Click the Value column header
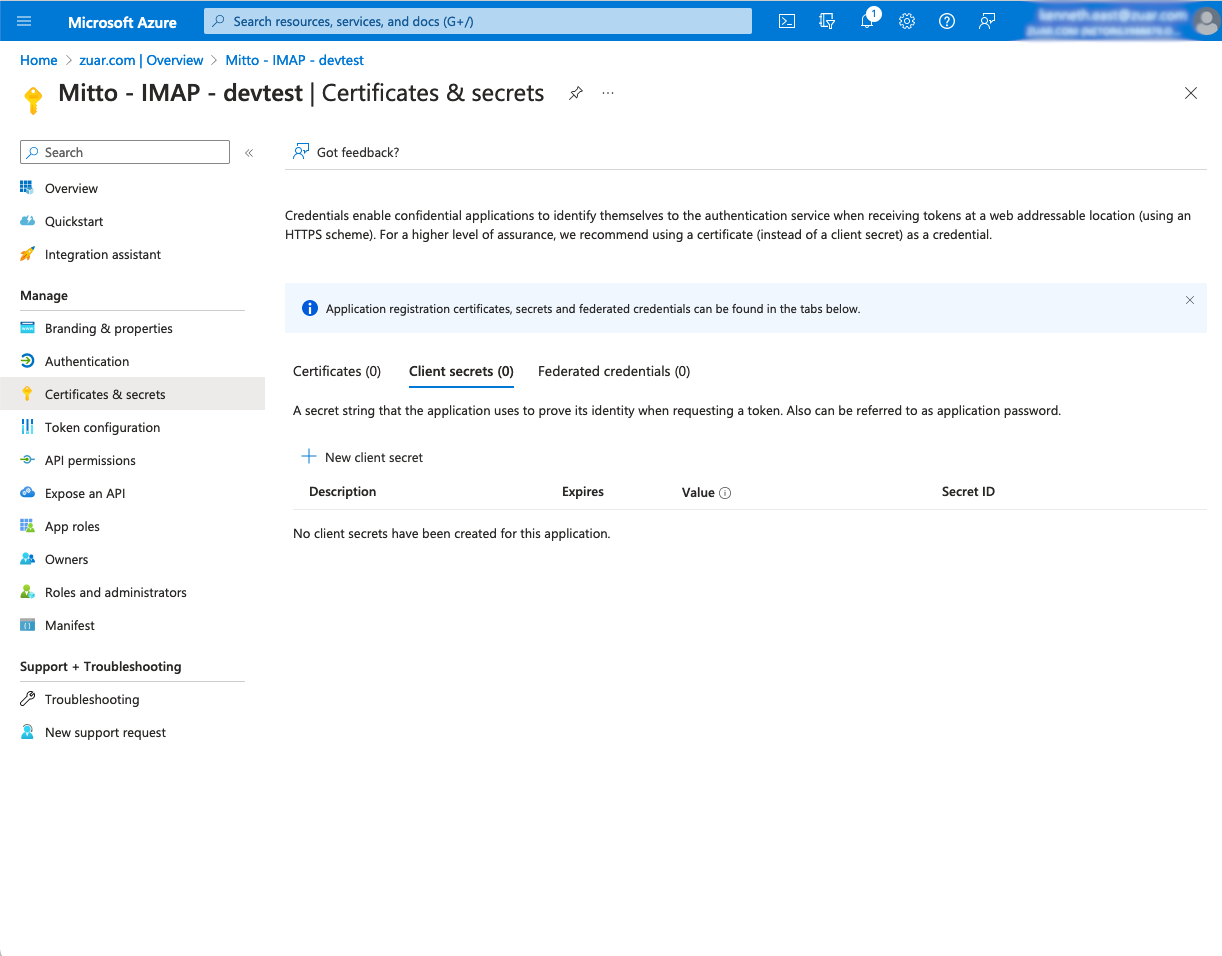The height and width of the screenshot is (956, 1222). pyautogui.click(x=698, y=492)
